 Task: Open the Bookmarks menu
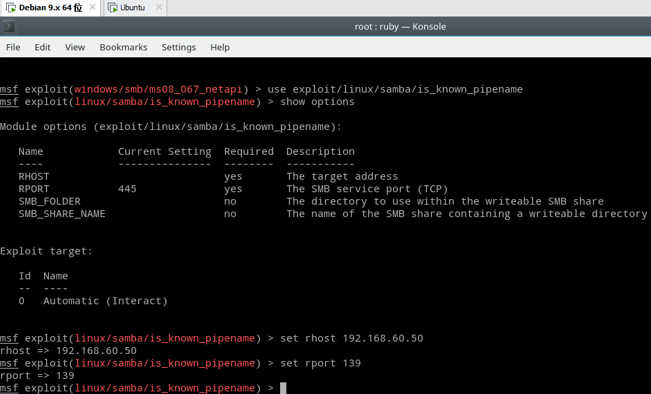tap(123, 47)
